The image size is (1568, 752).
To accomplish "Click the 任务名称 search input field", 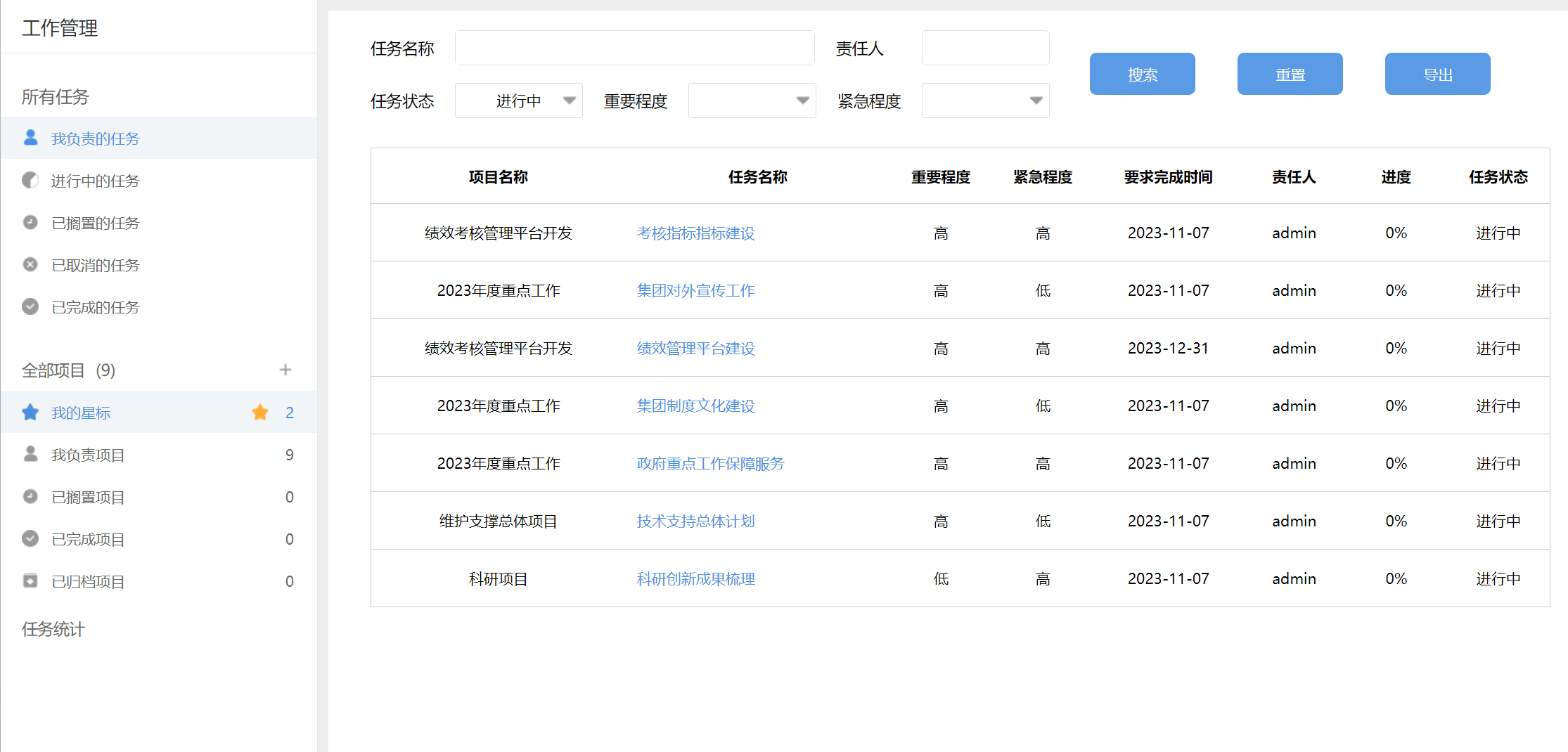I will click(x=634, y=48).
